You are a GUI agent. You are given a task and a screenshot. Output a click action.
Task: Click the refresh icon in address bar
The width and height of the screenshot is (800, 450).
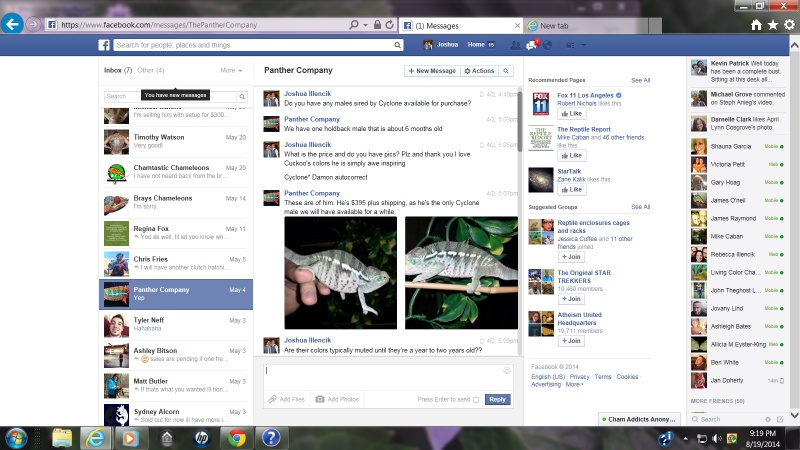coord(390,24)
